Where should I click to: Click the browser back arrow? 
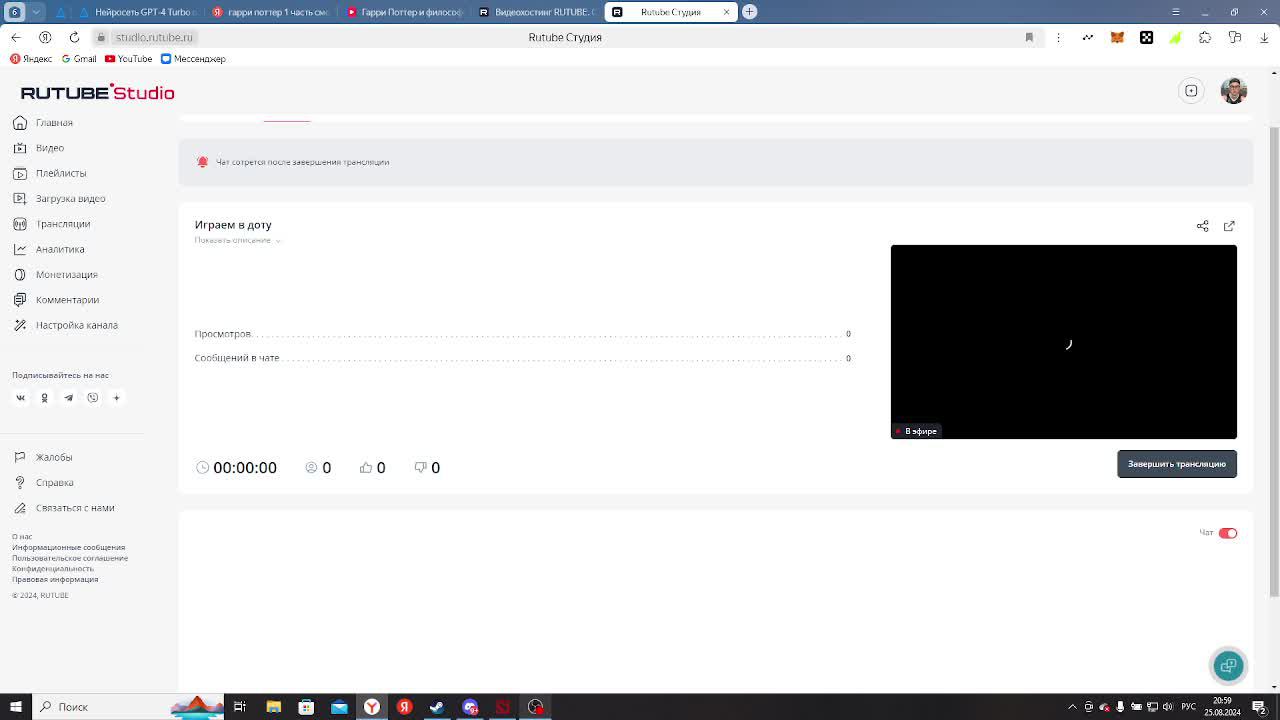[x=16, y=37]
